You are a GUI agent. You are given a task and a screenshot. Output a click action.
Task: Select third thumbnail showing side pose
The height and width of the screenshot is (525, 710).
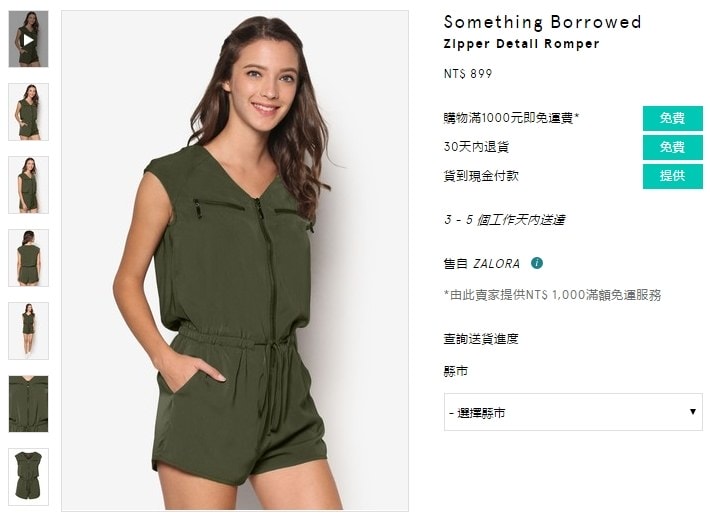click(28, 185)
